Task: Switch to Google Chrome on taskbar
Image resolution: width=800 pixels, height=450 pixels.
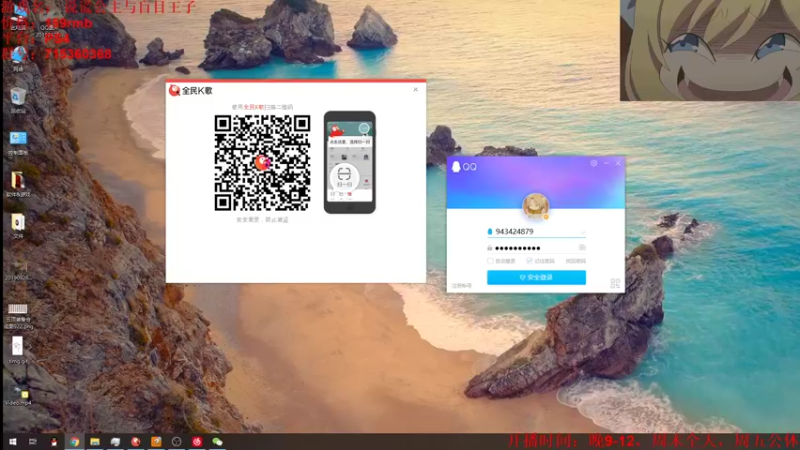Action: [74, 442]
